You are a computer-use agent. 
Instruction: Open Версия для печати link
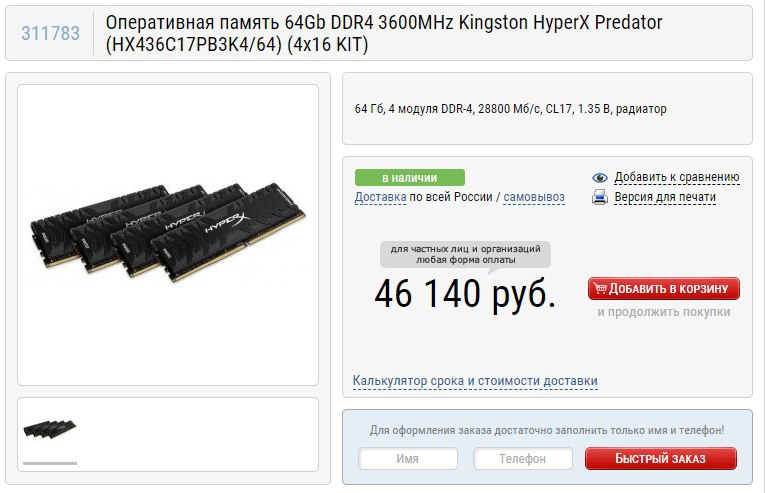point(665,197)
